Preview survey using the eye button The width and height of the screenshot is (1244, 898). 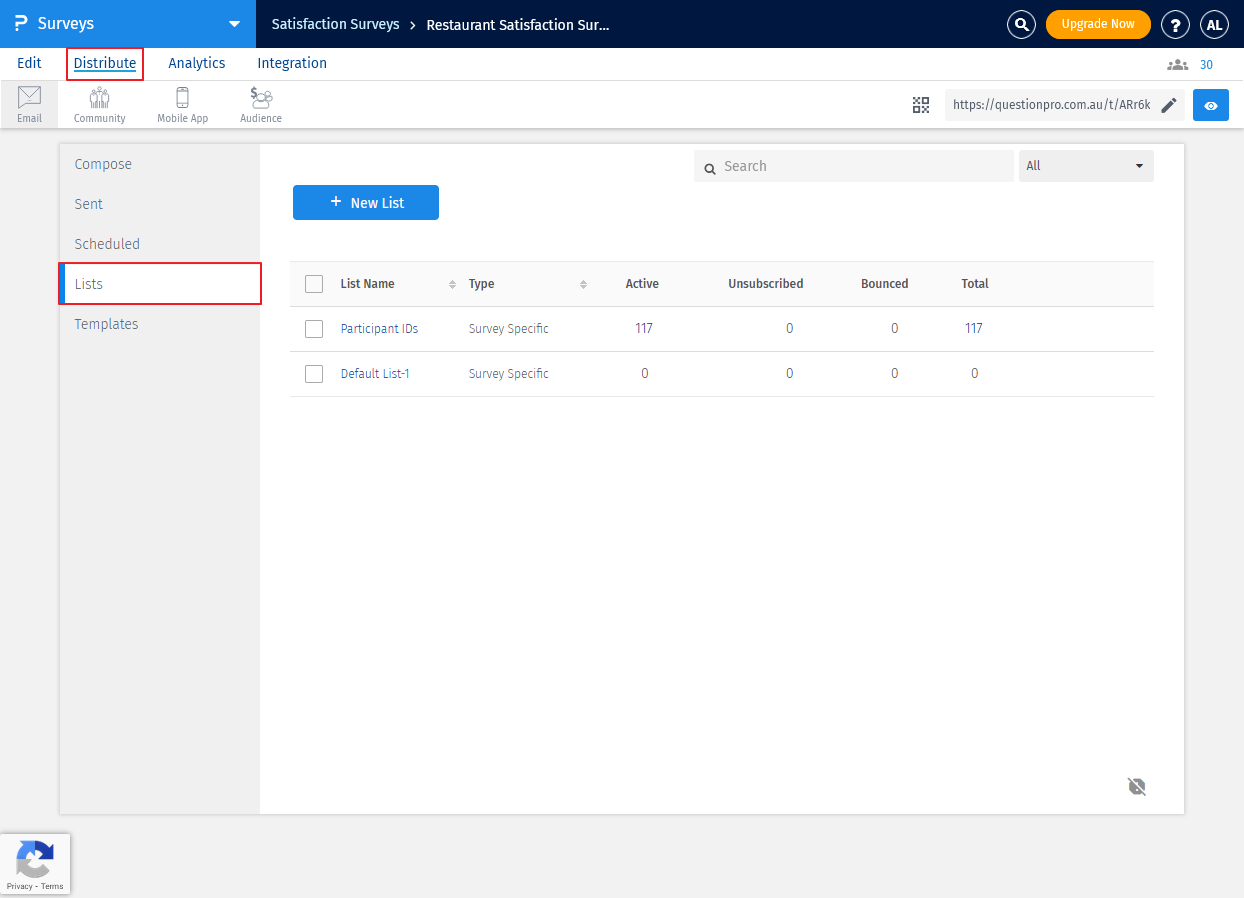pos(1210,105)
